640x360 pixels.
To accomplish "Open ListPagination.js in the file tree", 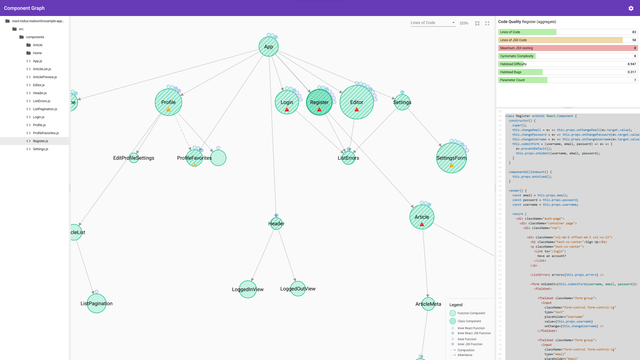I will coord(42,109).
